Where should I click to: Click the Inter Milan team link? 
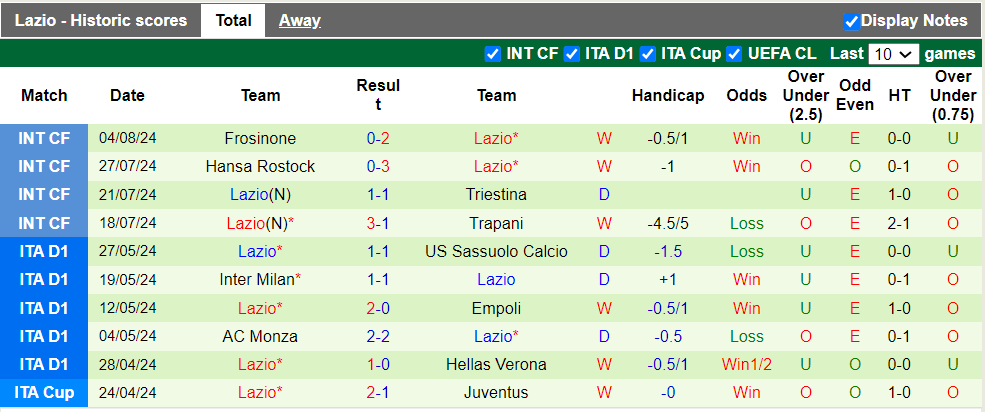[258, 280]
